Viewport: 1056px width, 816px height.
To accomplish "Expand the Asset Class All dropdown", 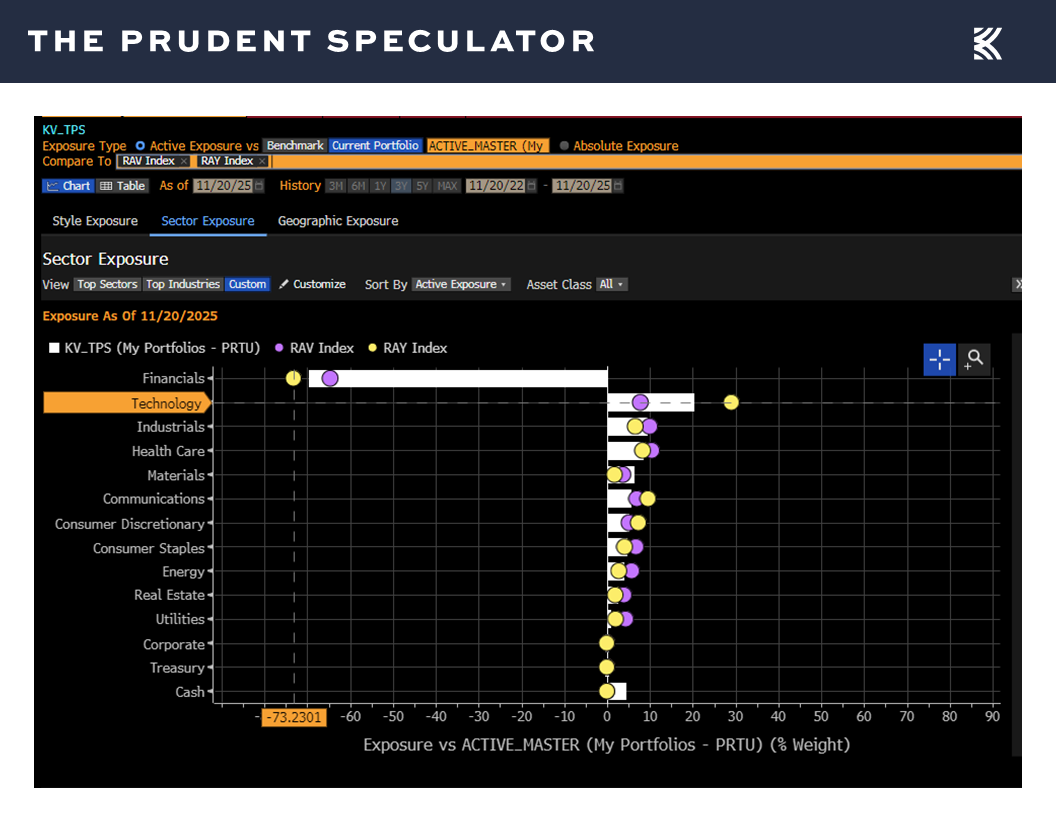I will click(x=613, y=284).
